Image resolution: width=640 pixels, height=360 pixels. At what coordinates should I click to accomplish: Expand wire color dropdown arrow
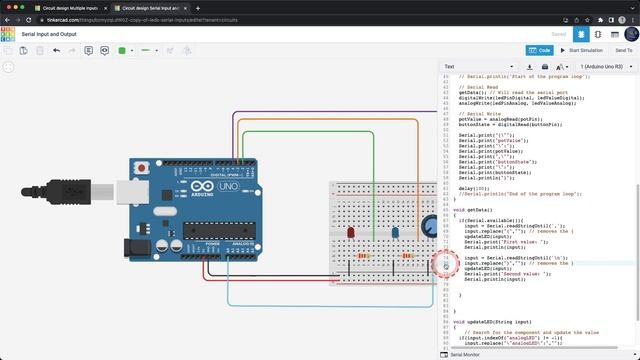pos(132,51)
